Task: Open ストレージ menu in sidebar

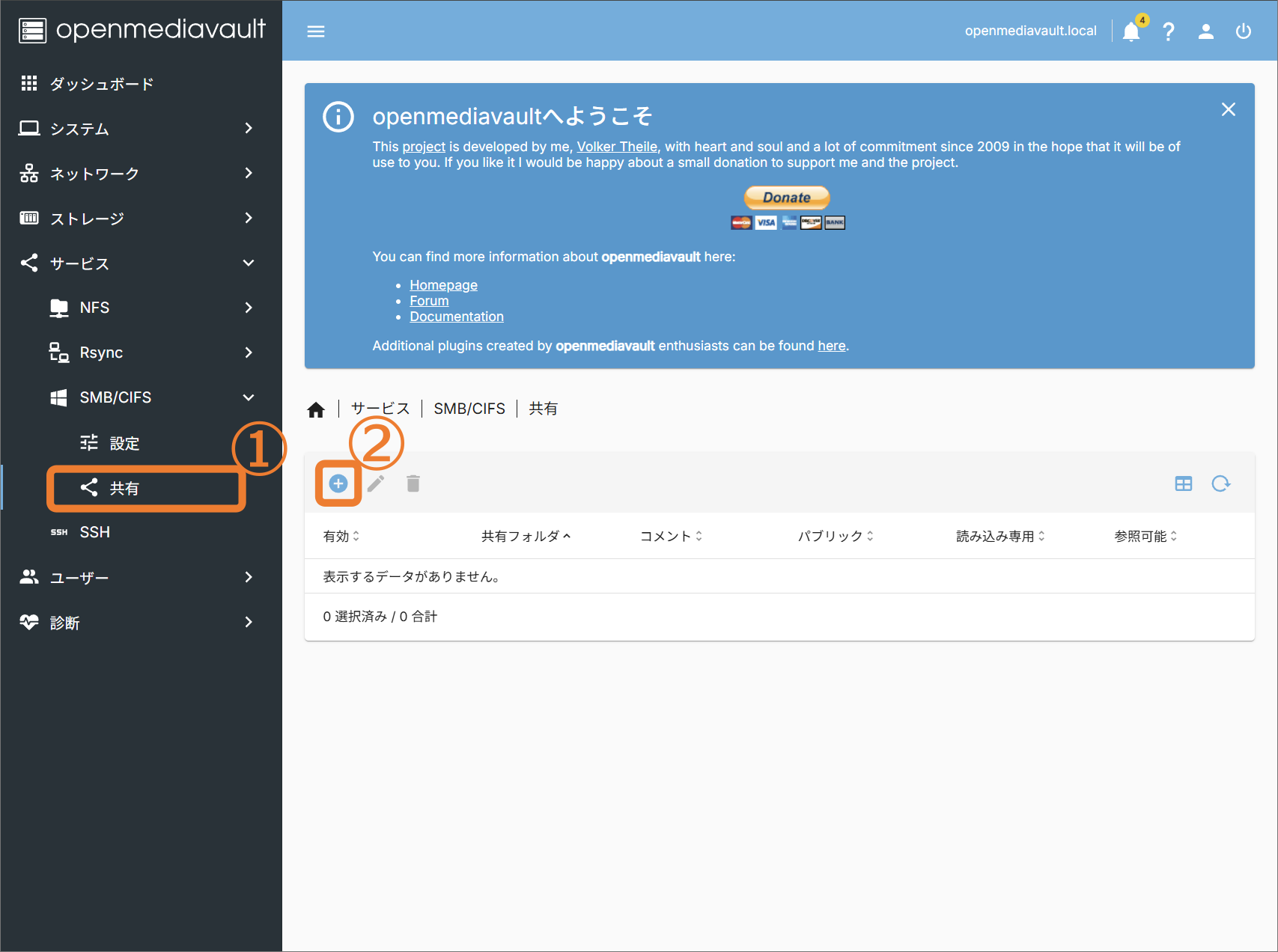Action: tap(141, 219)
